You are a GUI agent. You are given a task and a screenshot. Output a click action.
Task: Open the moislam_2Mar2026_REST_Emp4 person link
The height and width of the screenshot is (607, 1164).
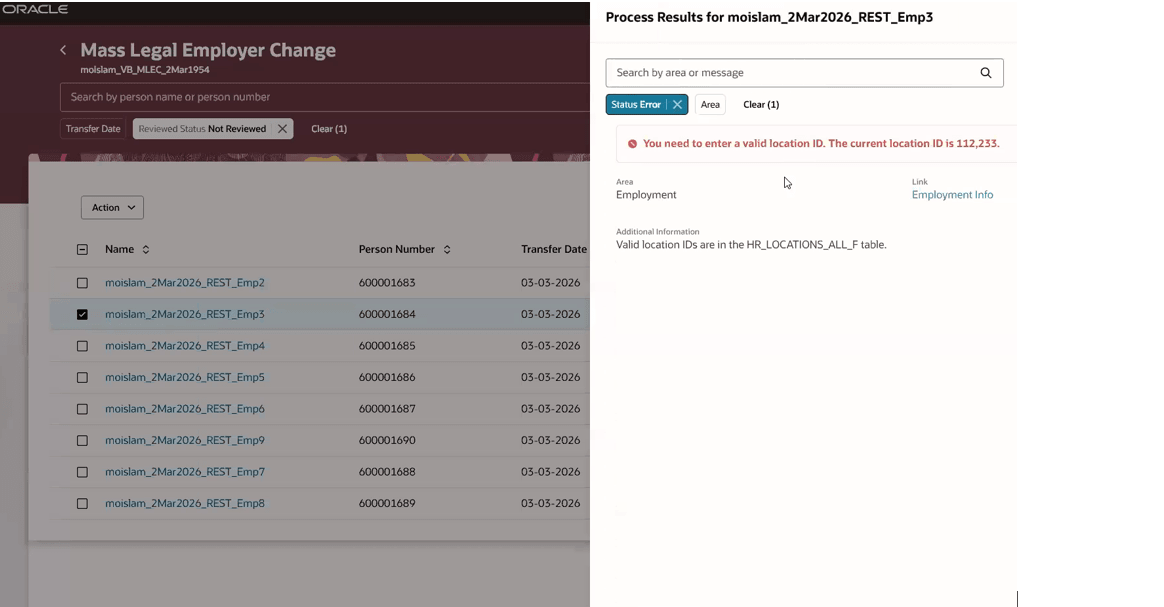185,346
